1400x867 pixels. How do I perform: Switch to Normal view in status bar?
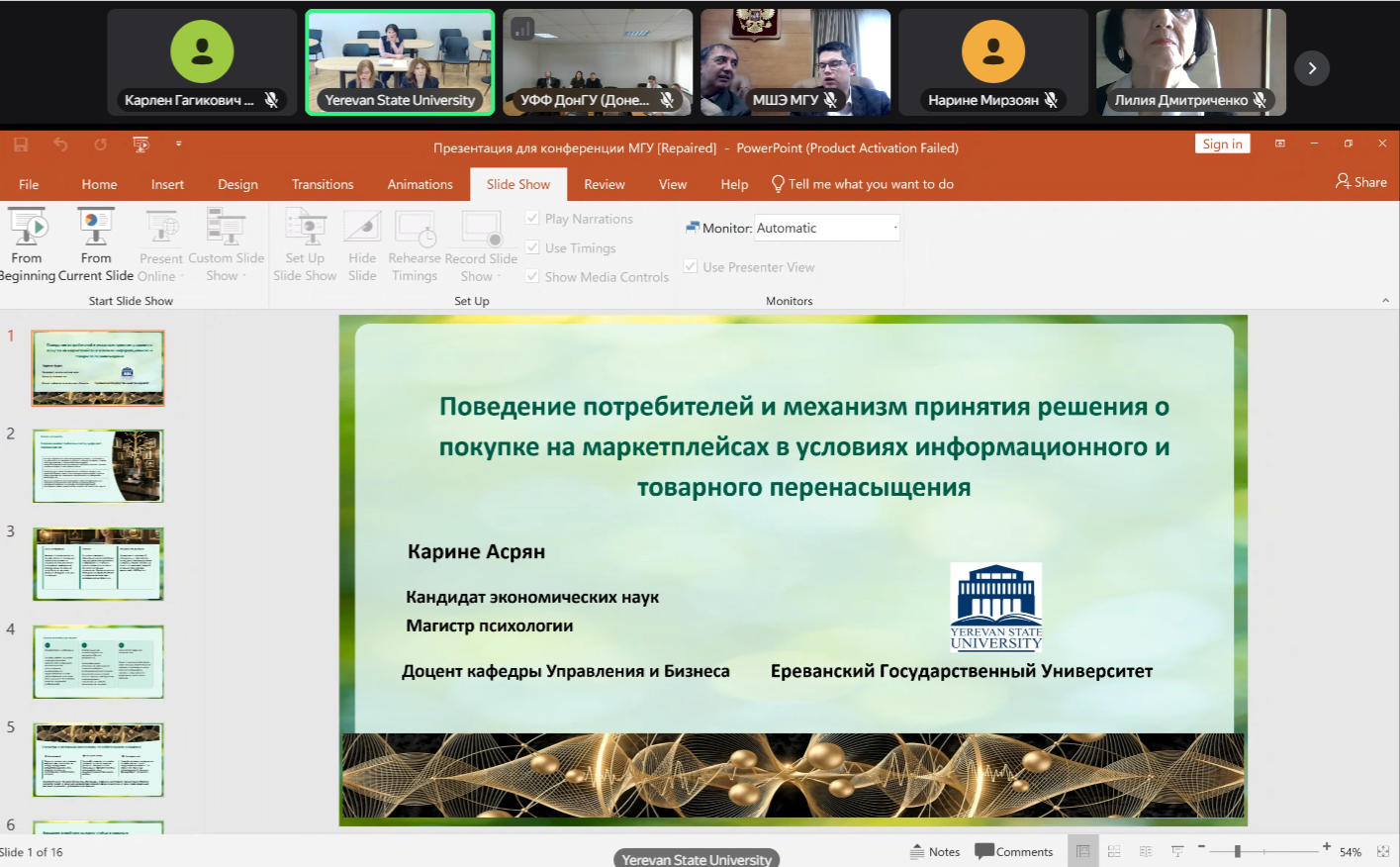(1083, 851)
